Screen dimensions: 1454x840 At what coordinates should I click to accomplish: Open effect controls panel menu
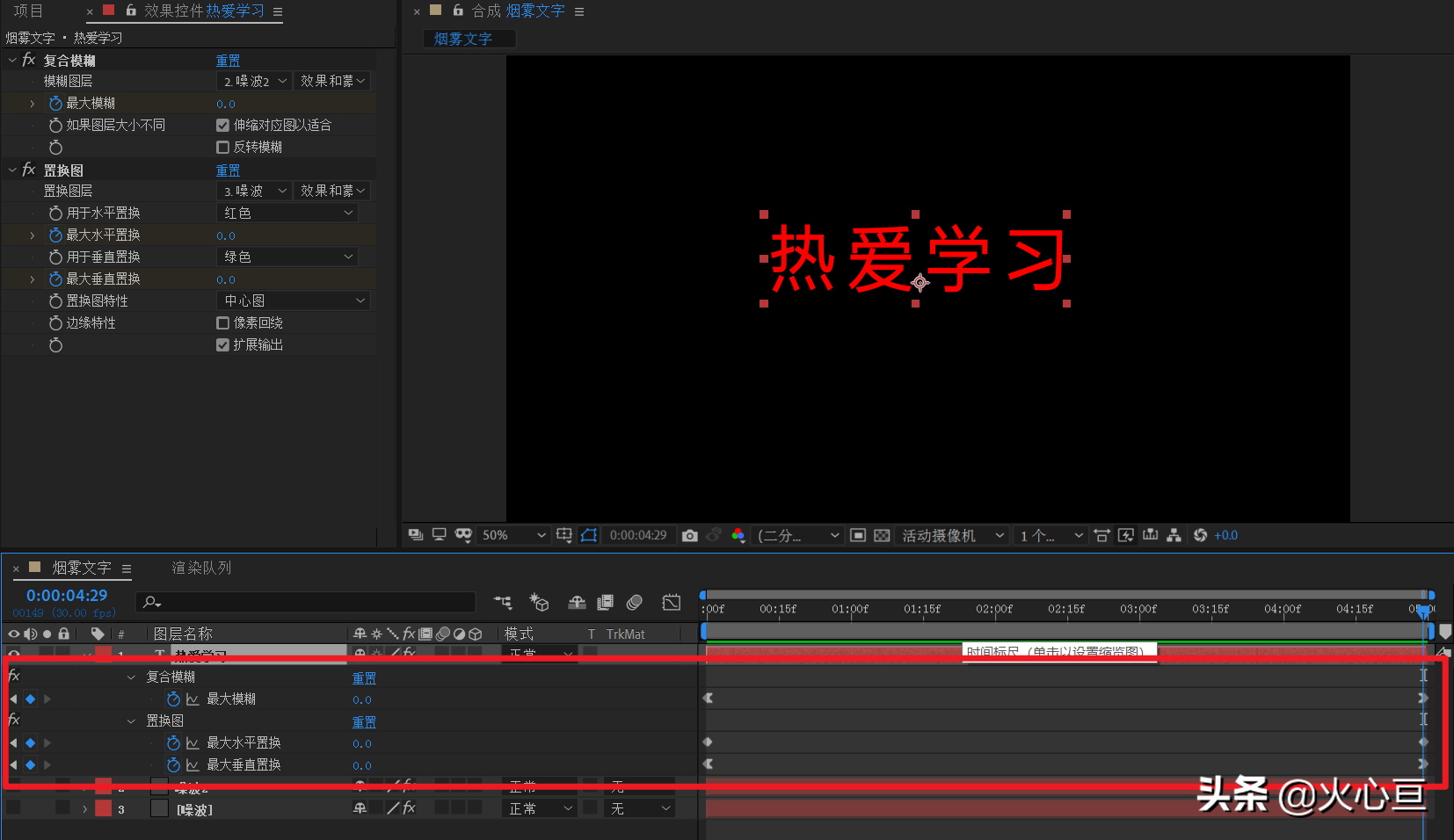[278, 11]
